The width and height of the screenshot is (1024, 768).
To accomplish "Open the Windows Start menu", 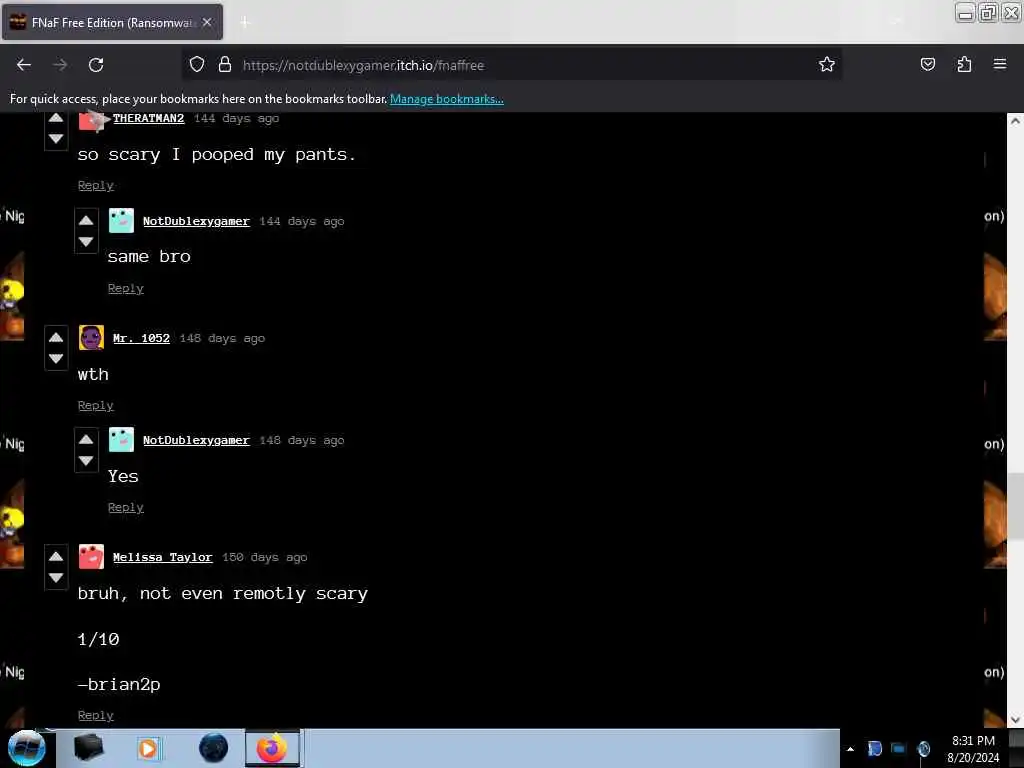I will coord(26,748).
